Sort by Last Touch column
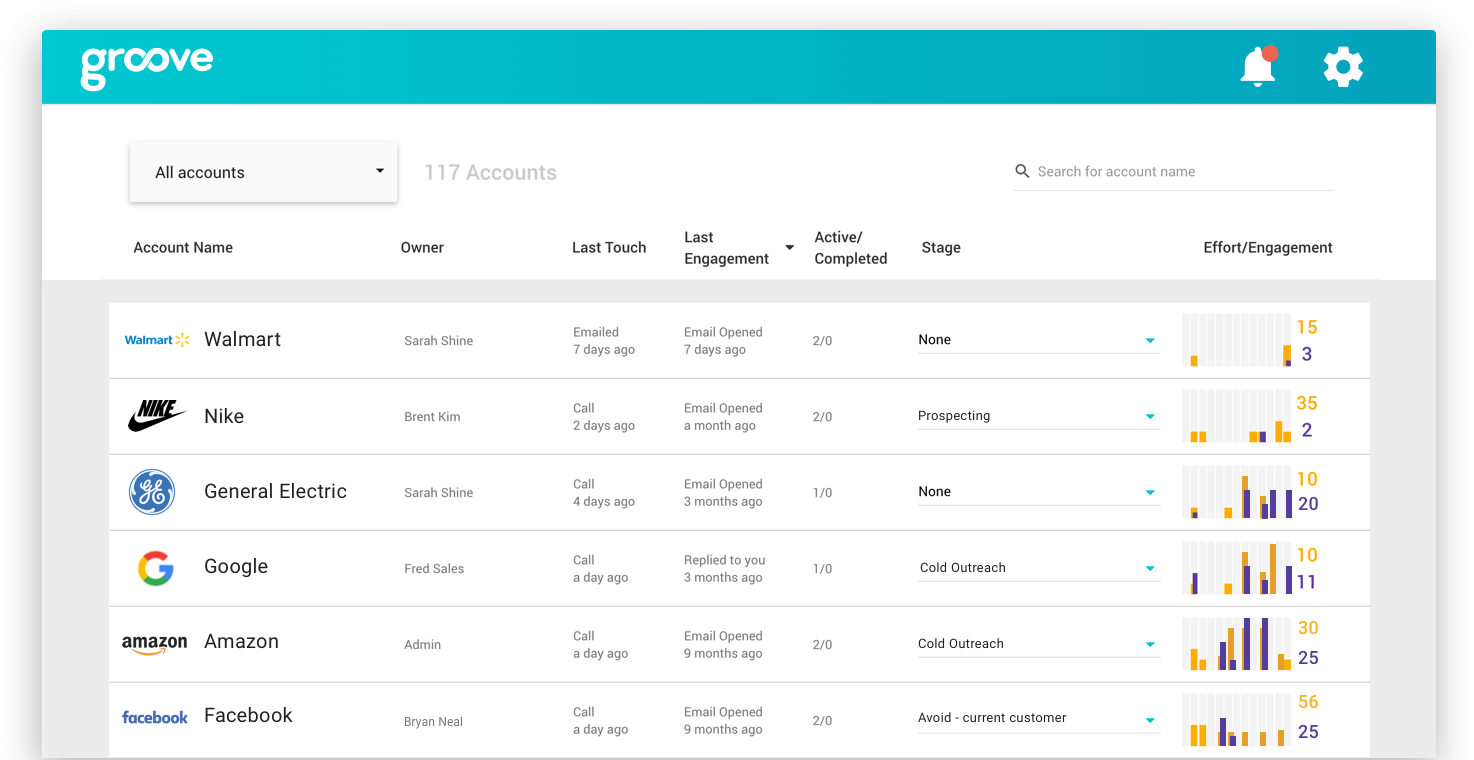The image size is (1474, 760). point(609,248)
